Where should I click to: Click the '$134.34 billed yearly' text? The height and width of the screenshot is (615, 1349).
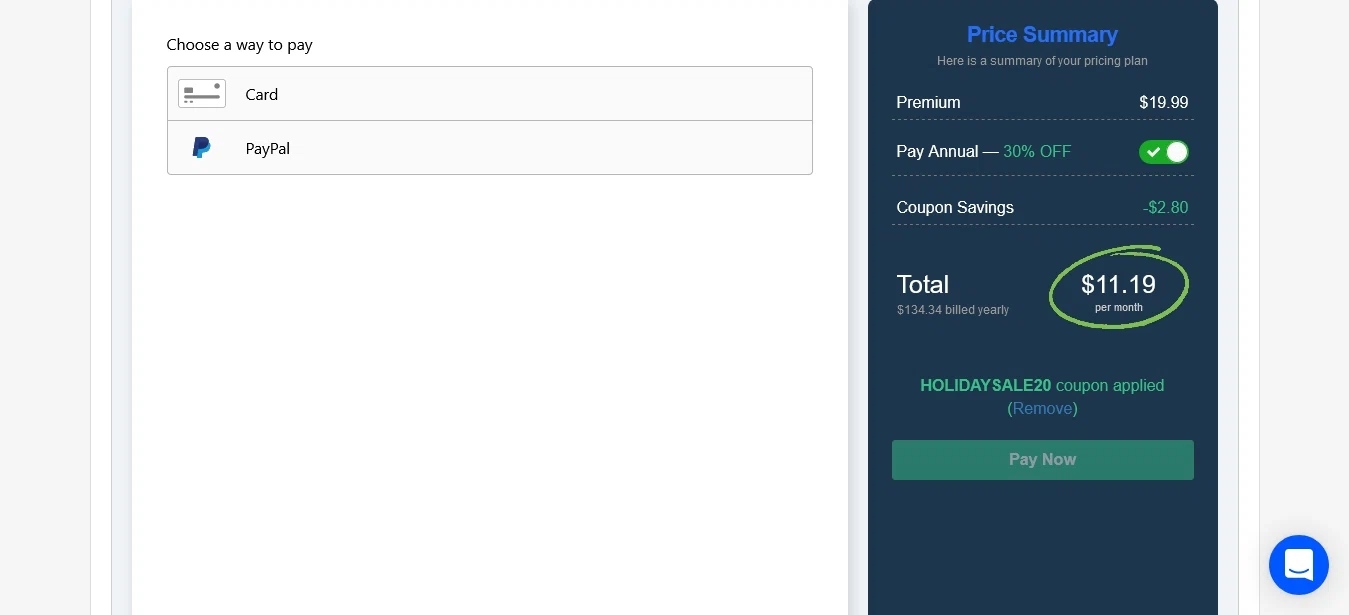click(953, 310)
